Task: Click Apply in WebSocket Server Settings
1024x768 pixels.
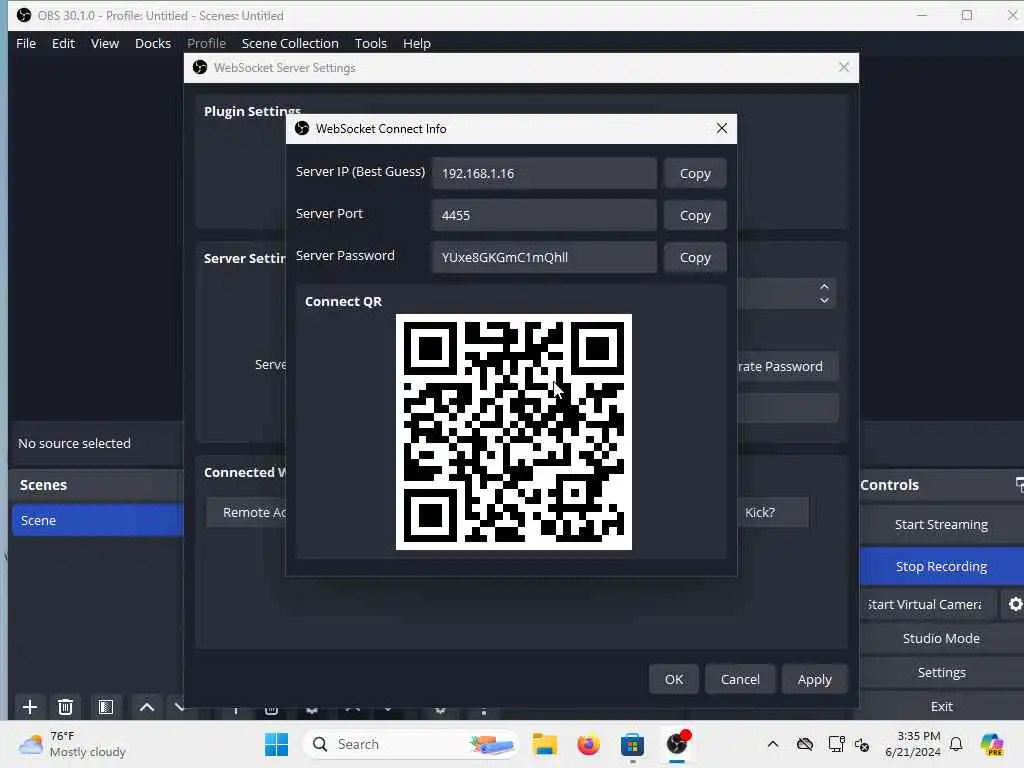Action: 814,679
